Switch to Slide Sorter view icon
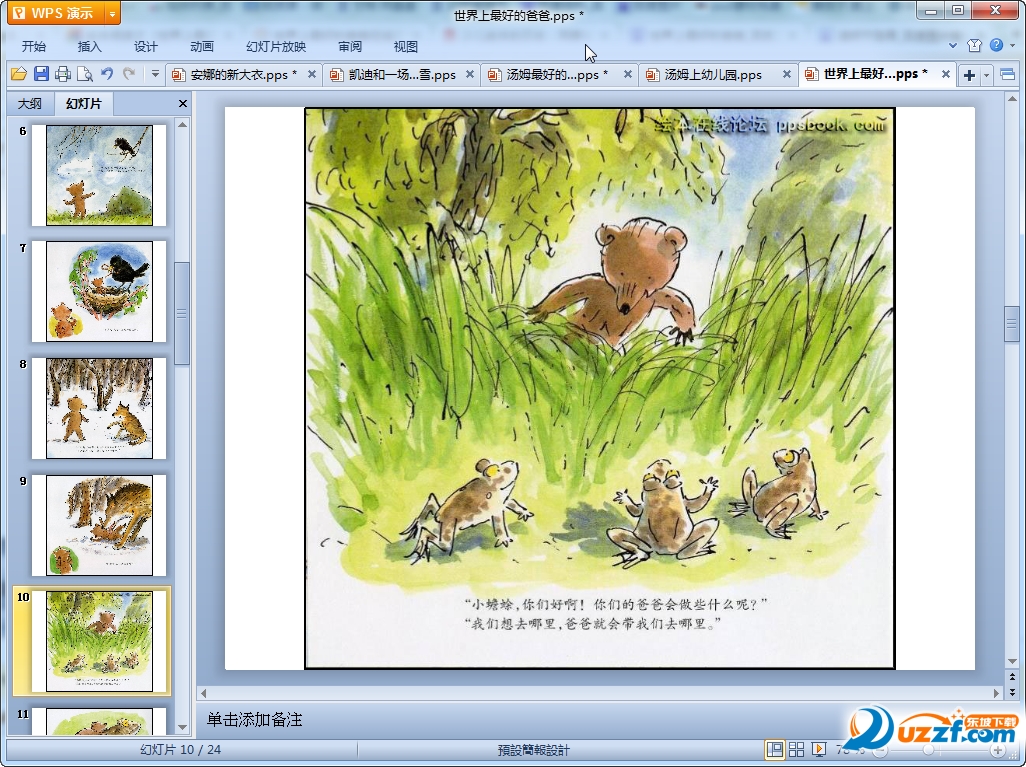The height and width of the screenshot is (767, 1026). point(796,749)
